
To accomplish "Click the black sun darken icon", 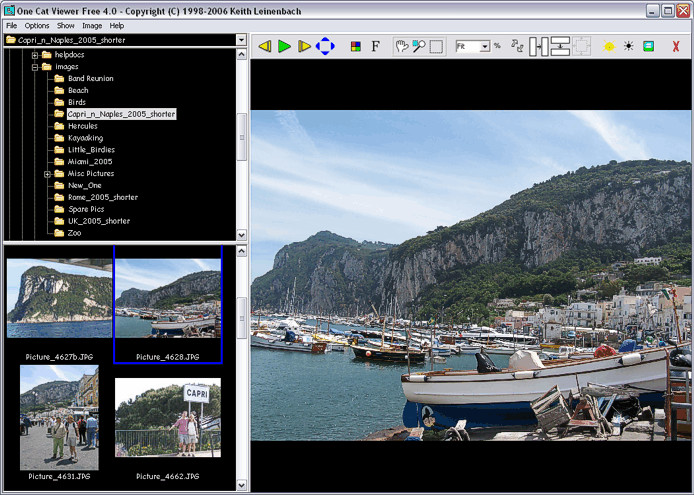I will tap(628, 46).
